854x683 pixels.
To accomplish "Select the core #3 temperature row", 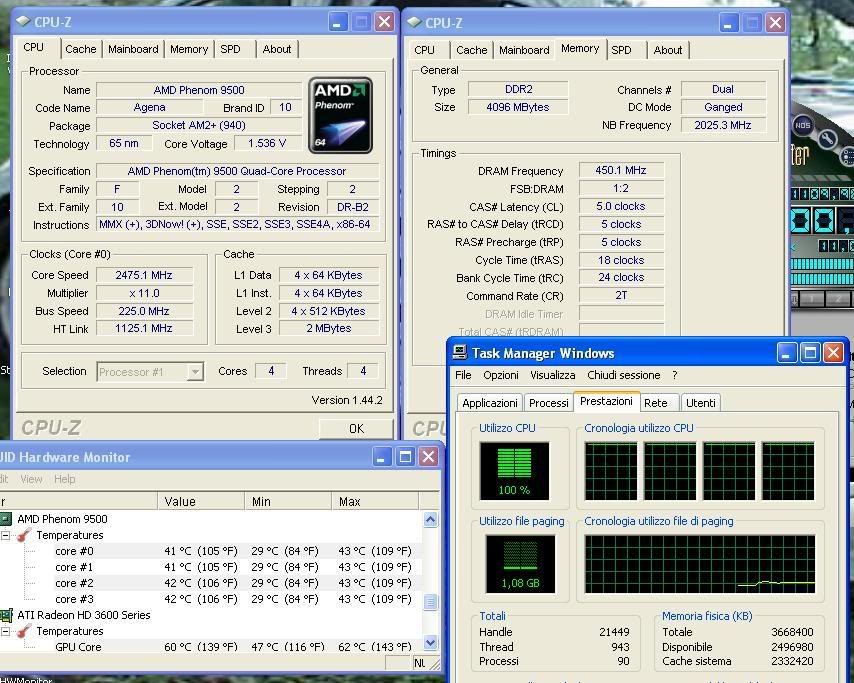I will click(x=211, y=599).
